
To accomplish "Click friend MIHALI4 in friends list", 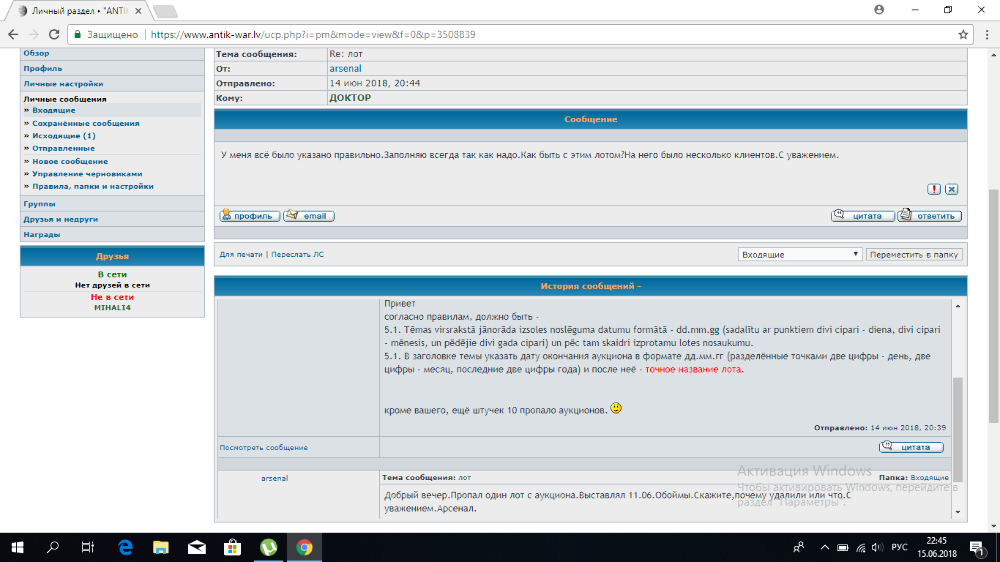I will pyautogui.click(x=112, y=307).
